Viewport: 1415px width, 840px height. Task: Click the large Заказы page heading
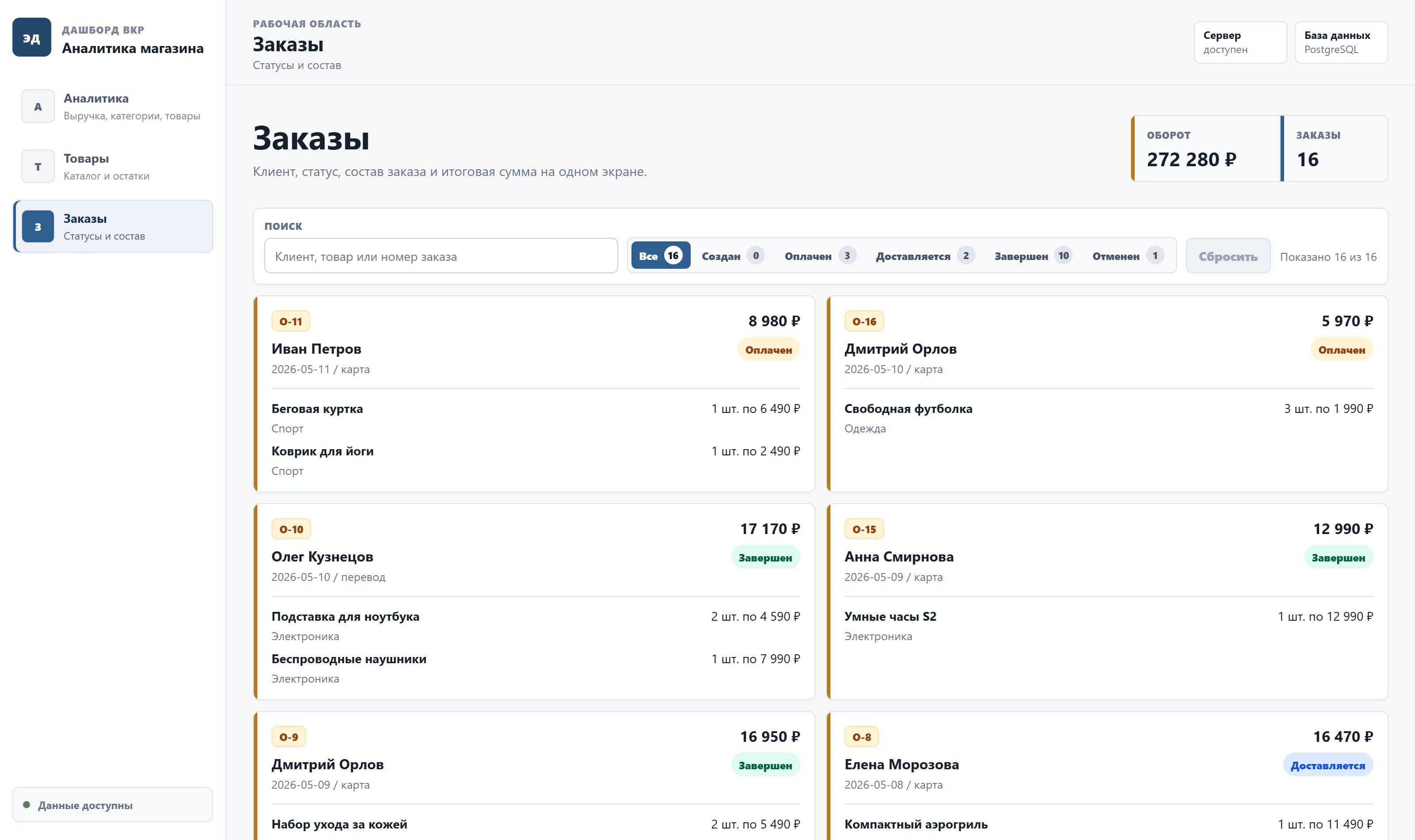coord(311,138)
